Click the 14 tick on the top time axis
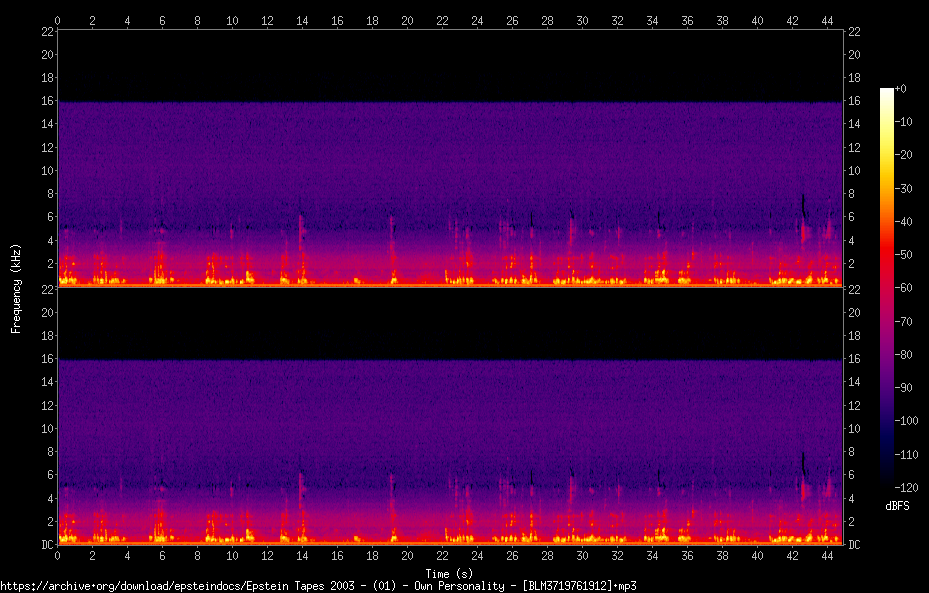The width and height of the screenshot is (929, 593). 302,20
